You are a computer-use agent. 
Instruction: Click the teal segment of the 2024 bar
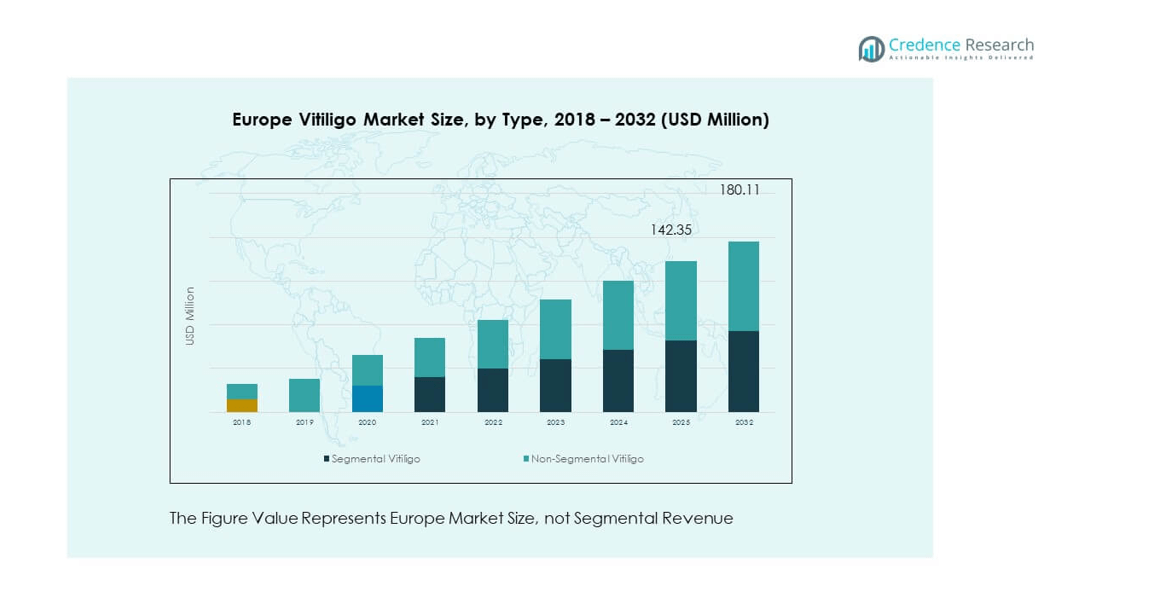tap(618, 315)
